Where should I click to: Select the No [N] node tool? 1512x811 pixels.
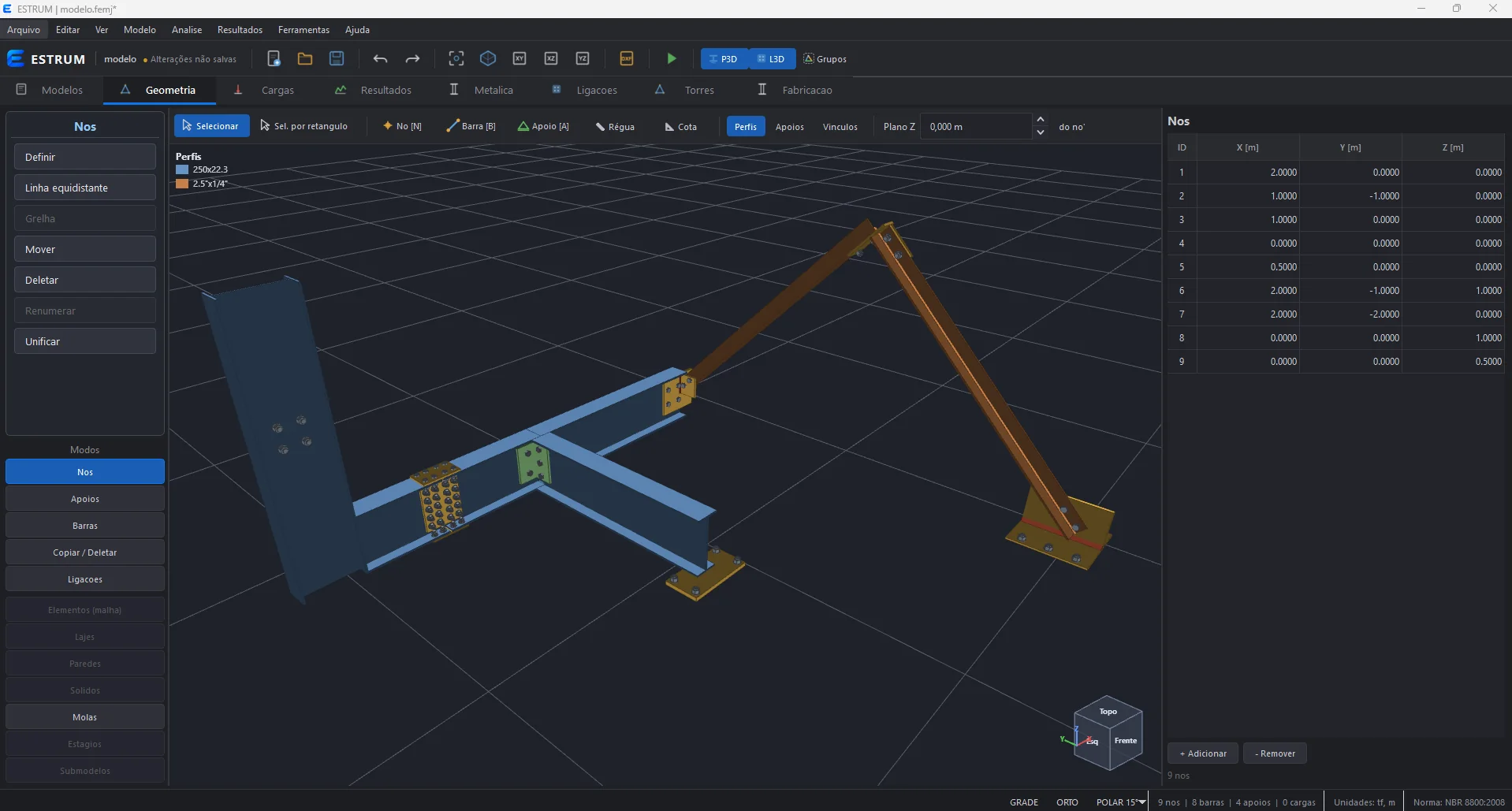point(402,126)
